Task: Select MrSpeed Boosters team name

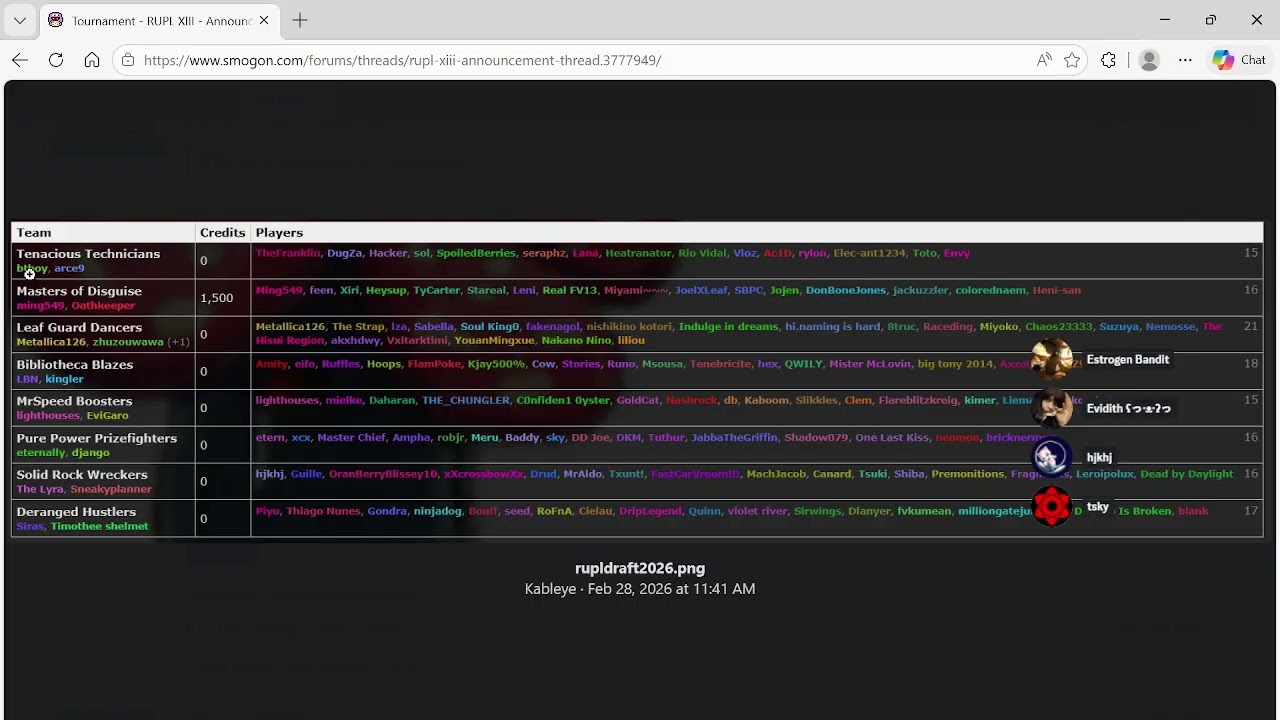Action: 74,401
